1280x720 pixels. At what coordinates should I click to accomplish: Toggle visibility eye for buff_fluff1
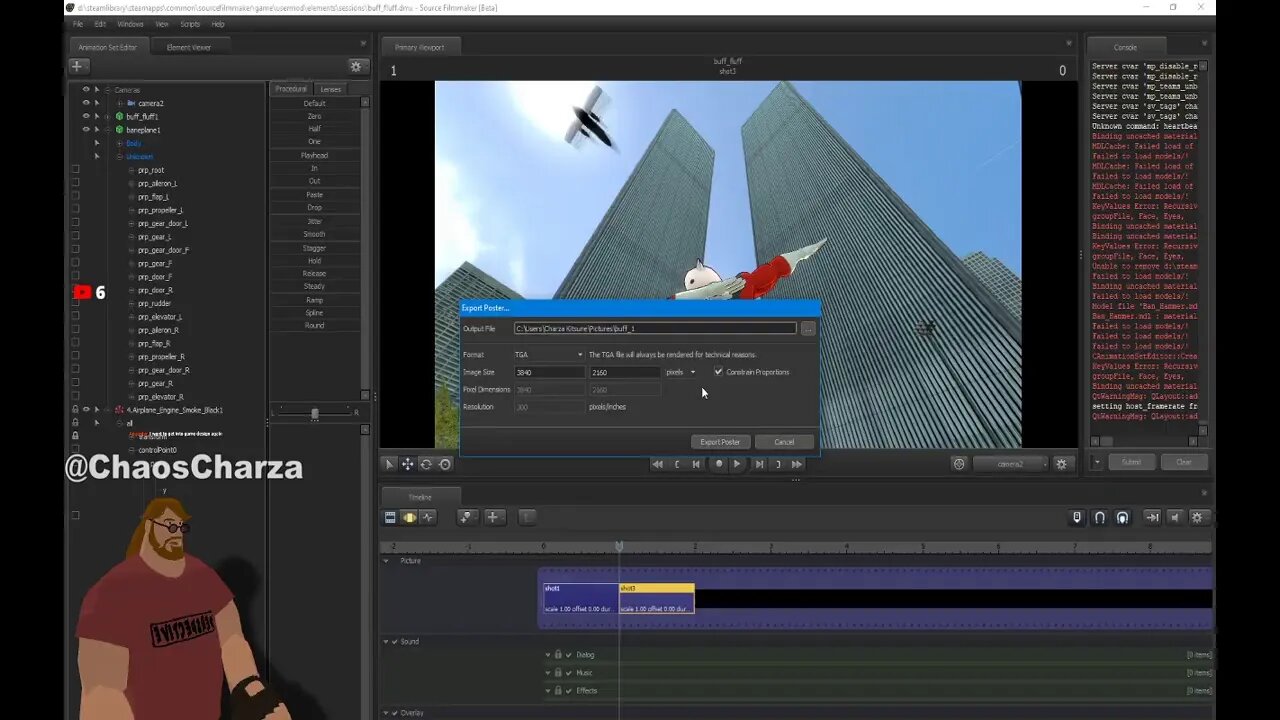[x=86, y=116]
